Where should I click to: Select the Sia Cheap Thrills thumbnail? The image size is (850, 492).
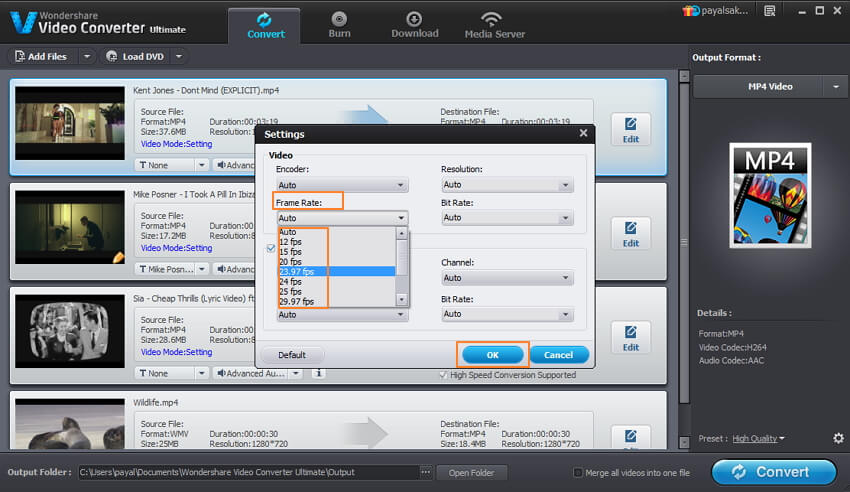pyautogui.click(x=69, y=331)
